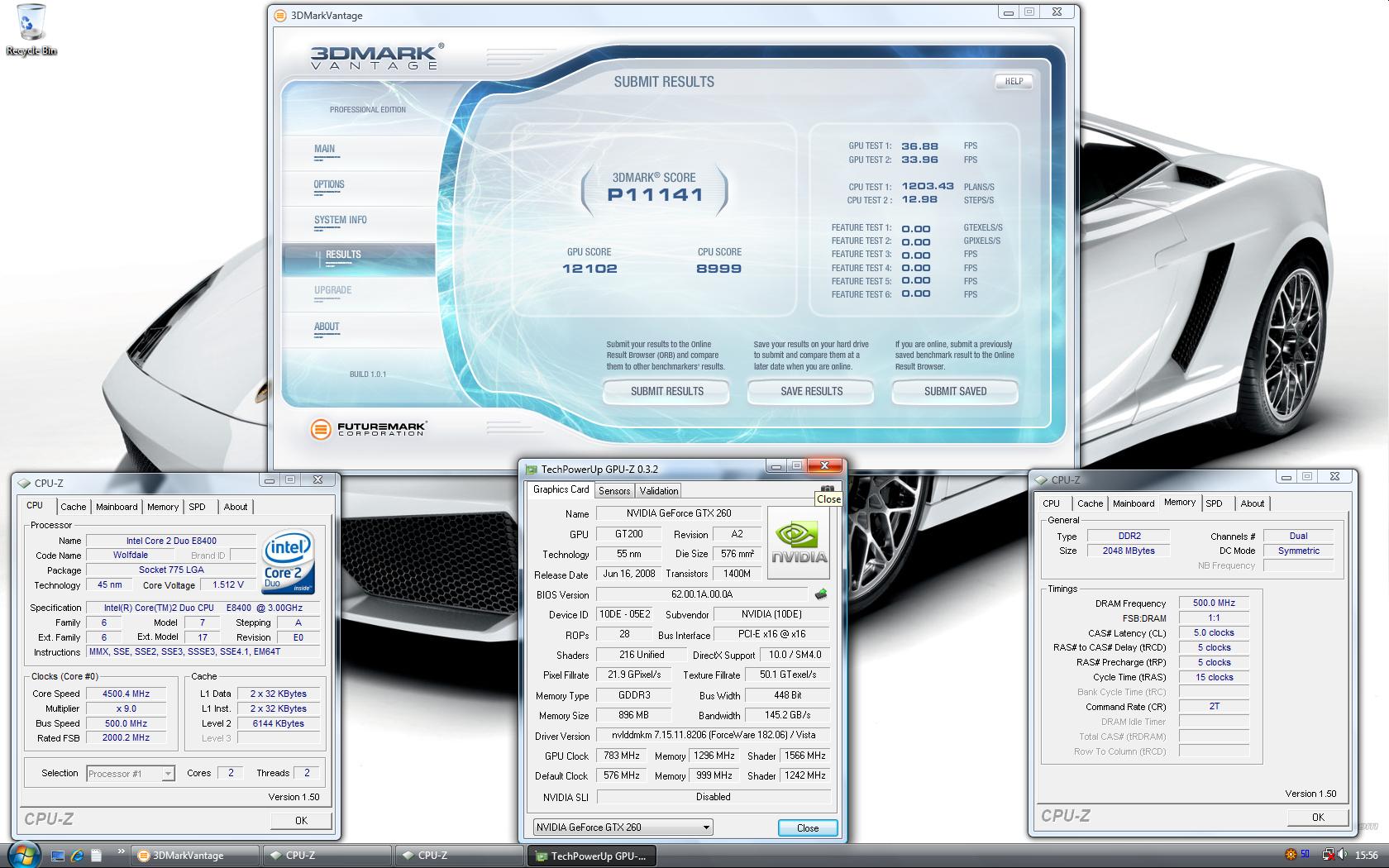Click first CPU-Z taskbar button
Image resolution: width=1389 pixels, height=868 pixels.
tap(327, 856)
